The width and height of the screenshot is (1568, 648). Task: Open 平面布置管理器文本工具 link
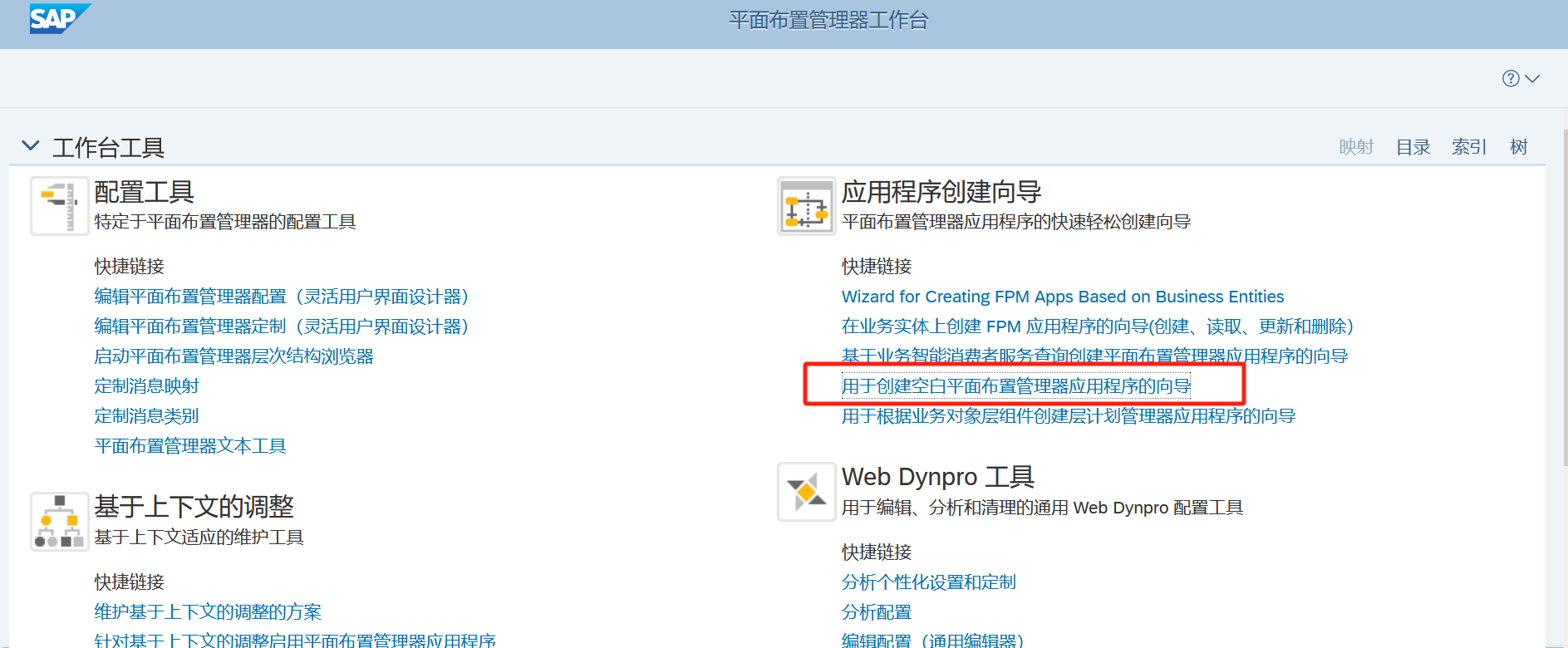point(190,446)
